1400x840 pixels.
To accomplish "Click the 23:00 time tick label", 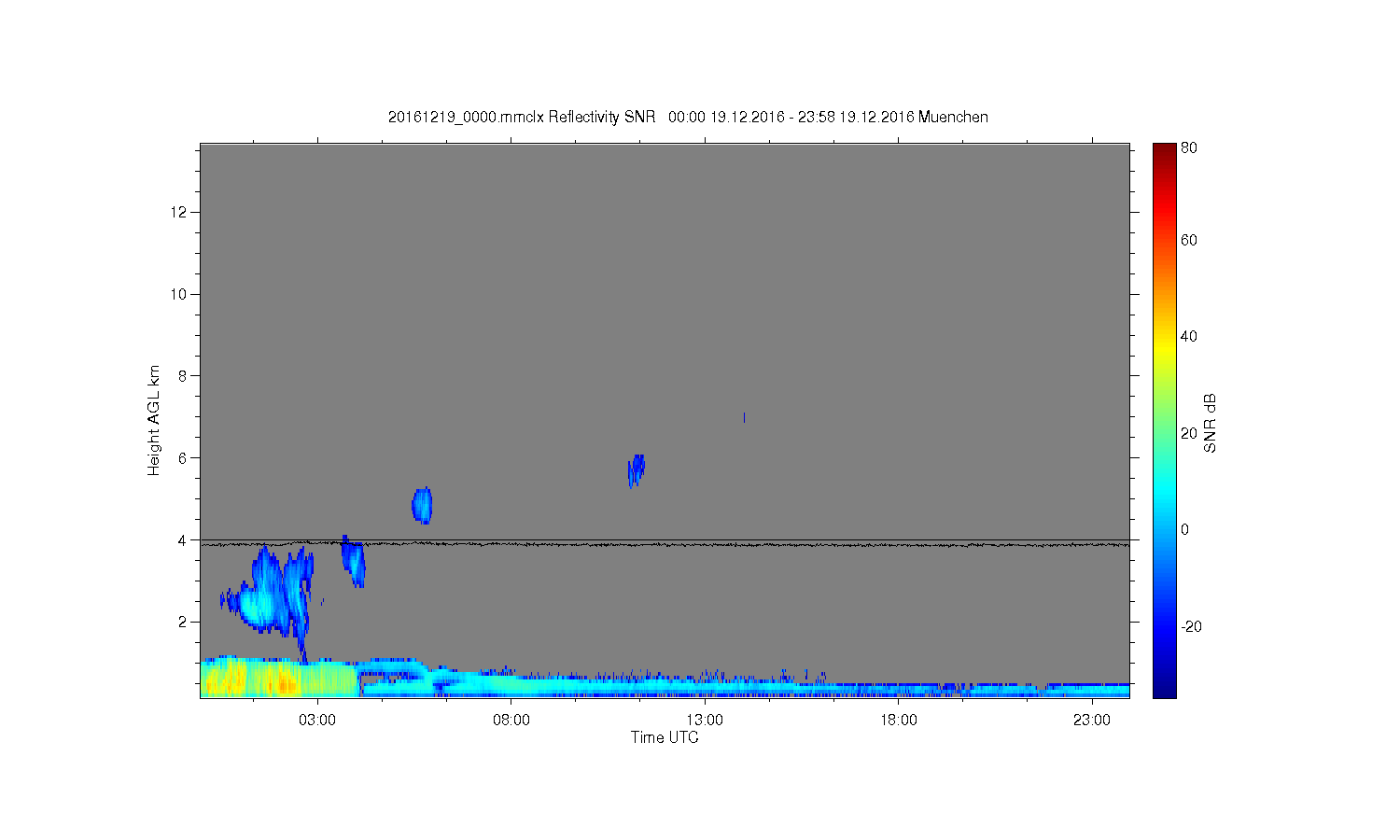I will 1092,721.
